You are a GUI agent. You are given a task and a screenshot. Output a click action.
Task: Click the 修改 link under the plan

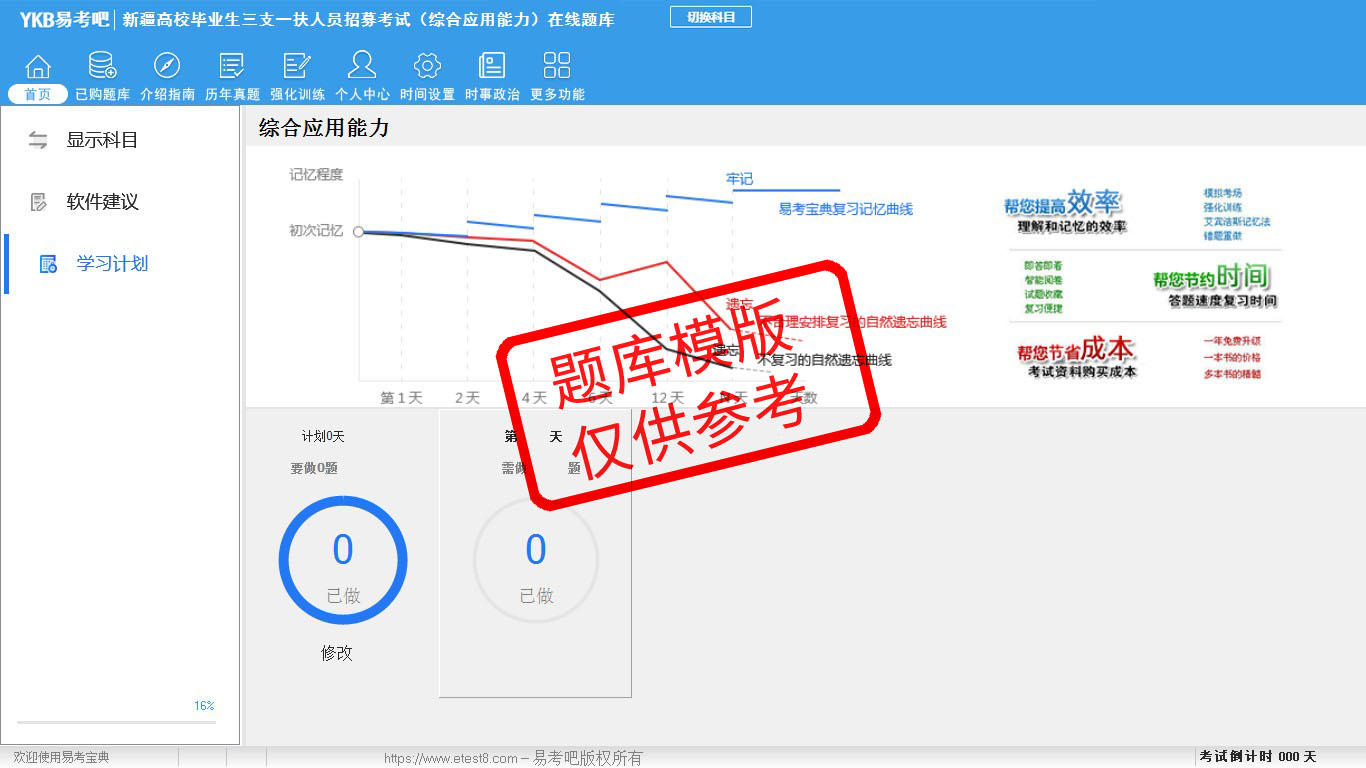(337, 653)
